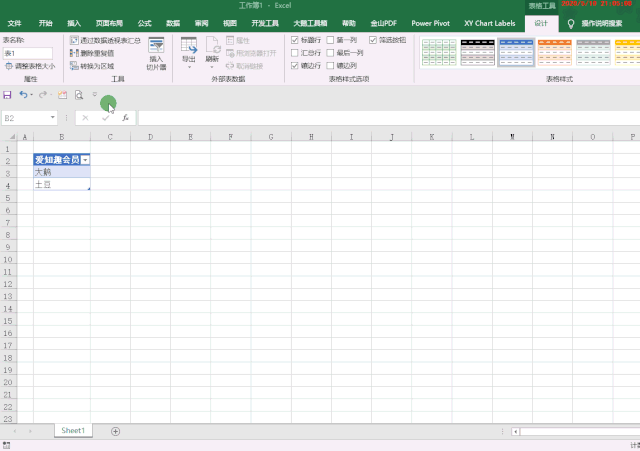Click the lightbulb tell-me icon

(x=571, y=24)
